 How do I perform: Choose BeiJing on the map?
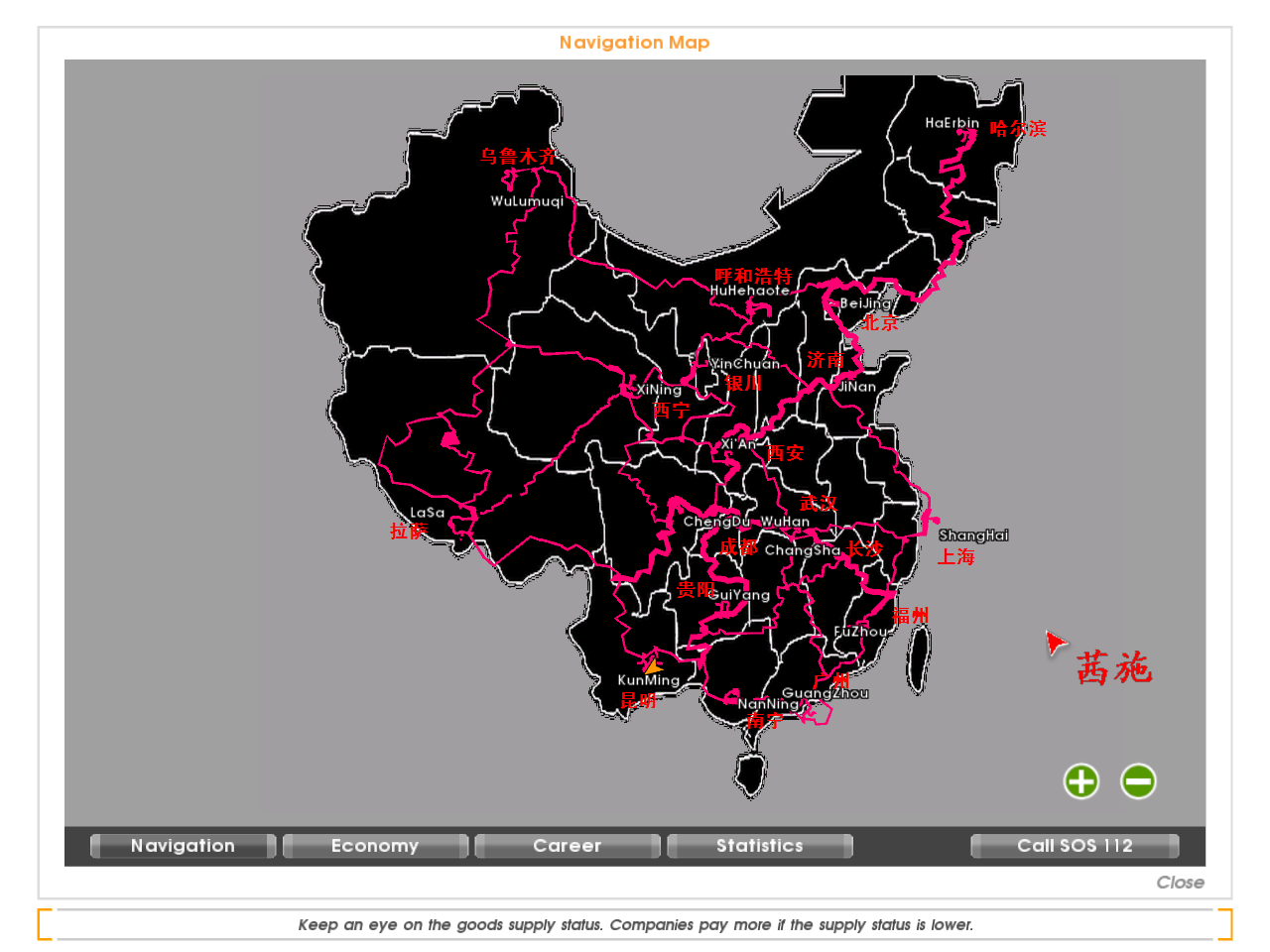tap(865, 303)
